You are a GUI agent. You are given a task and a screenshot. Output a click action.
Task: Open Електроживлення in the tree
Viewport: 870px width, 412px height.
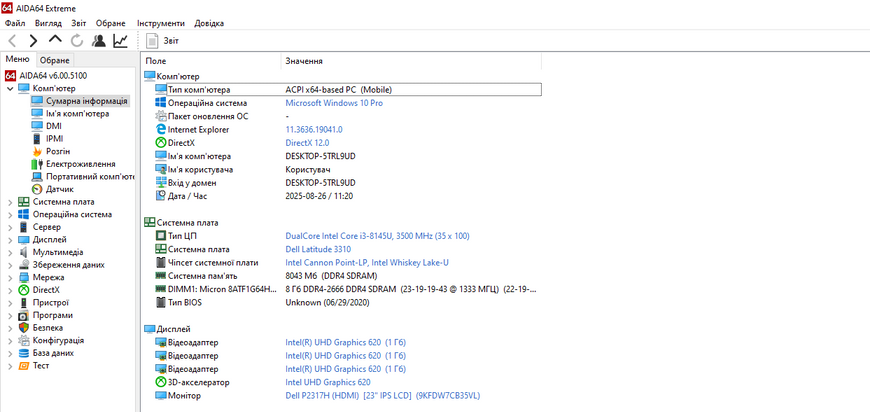(80, 164)
